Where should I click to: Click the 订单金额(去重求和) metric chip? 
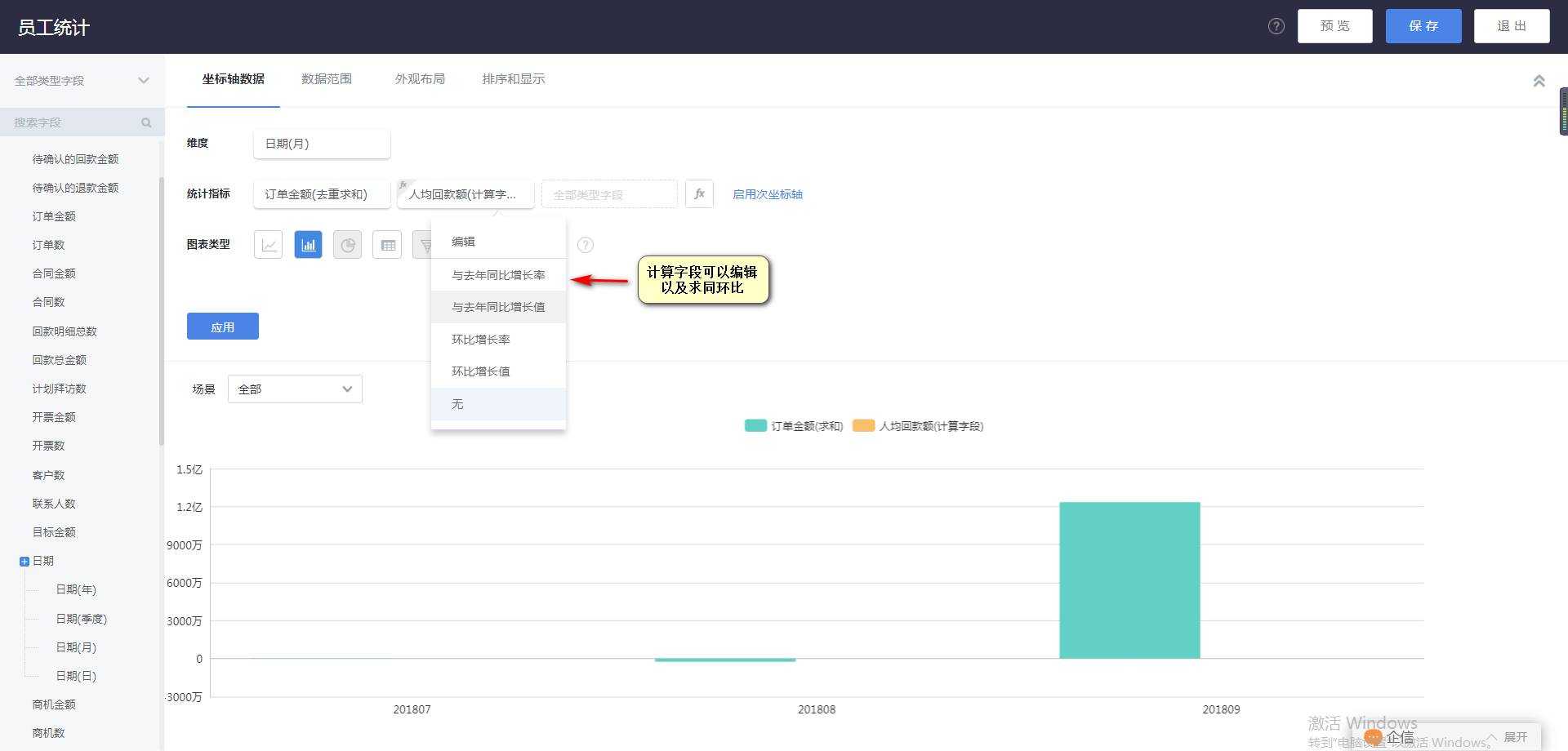tap(322, 194)
